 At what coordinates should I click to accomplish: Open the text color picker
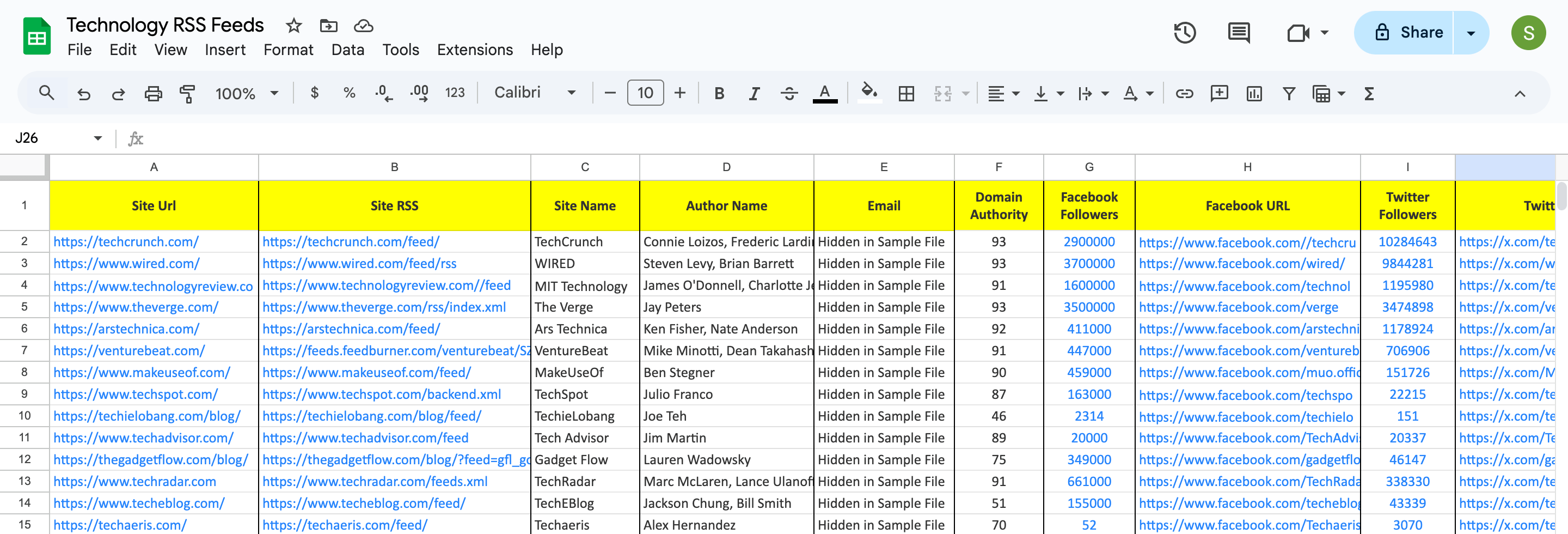(x=825, y=93)
